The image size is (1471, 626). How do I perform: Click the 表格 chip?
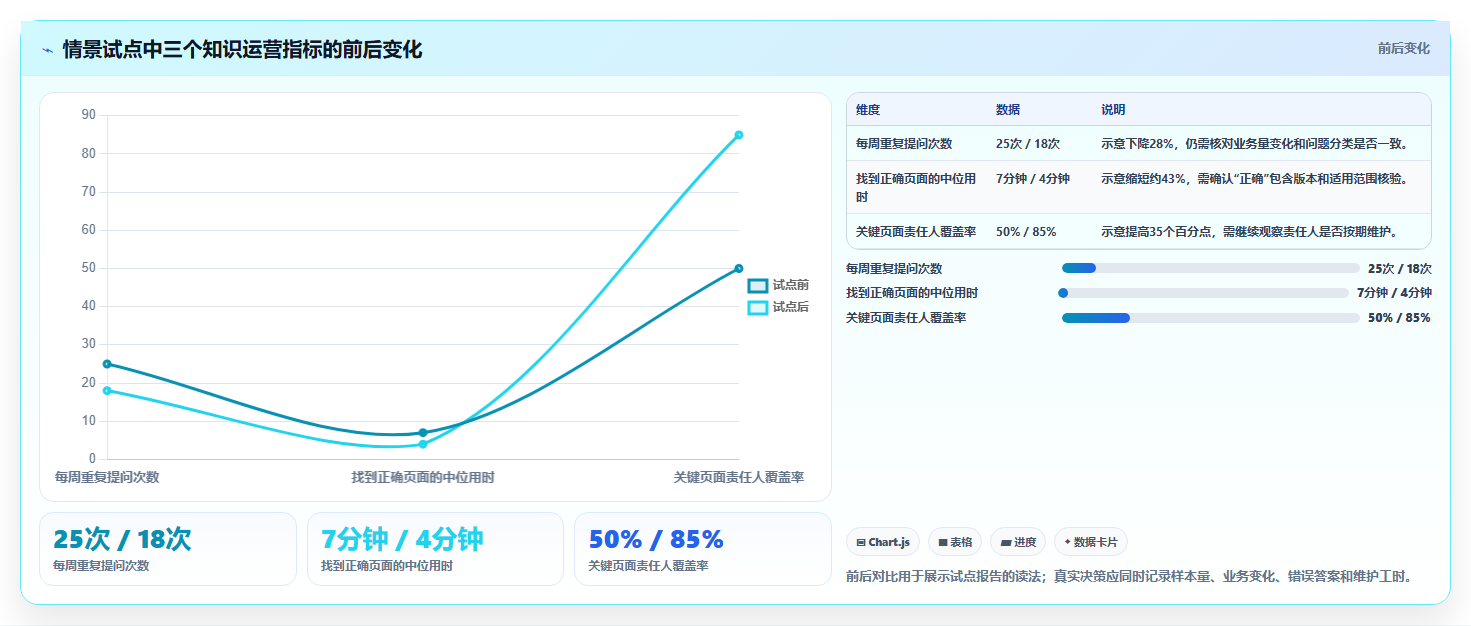(x=955, y=542)
